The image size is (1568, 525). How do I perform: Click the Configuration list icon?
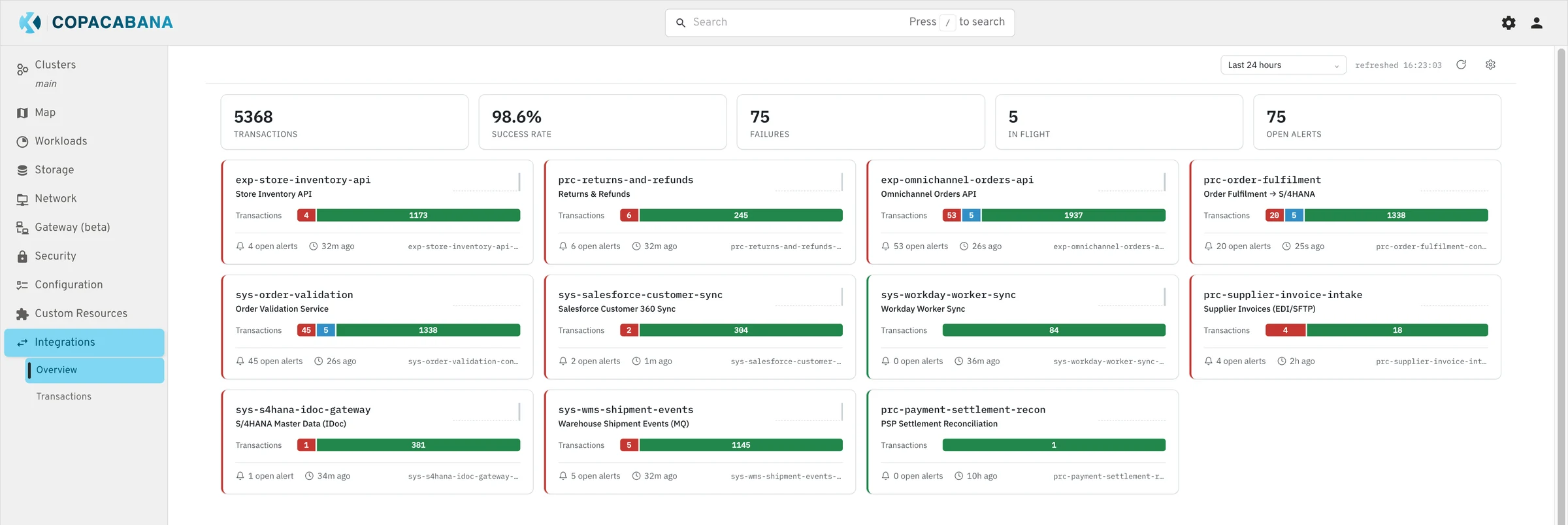22,285
